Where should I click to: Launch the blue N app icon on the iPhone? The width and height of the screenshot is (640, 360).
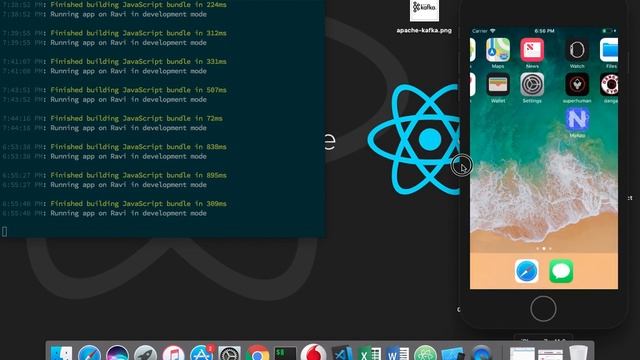tap(577, 119)
